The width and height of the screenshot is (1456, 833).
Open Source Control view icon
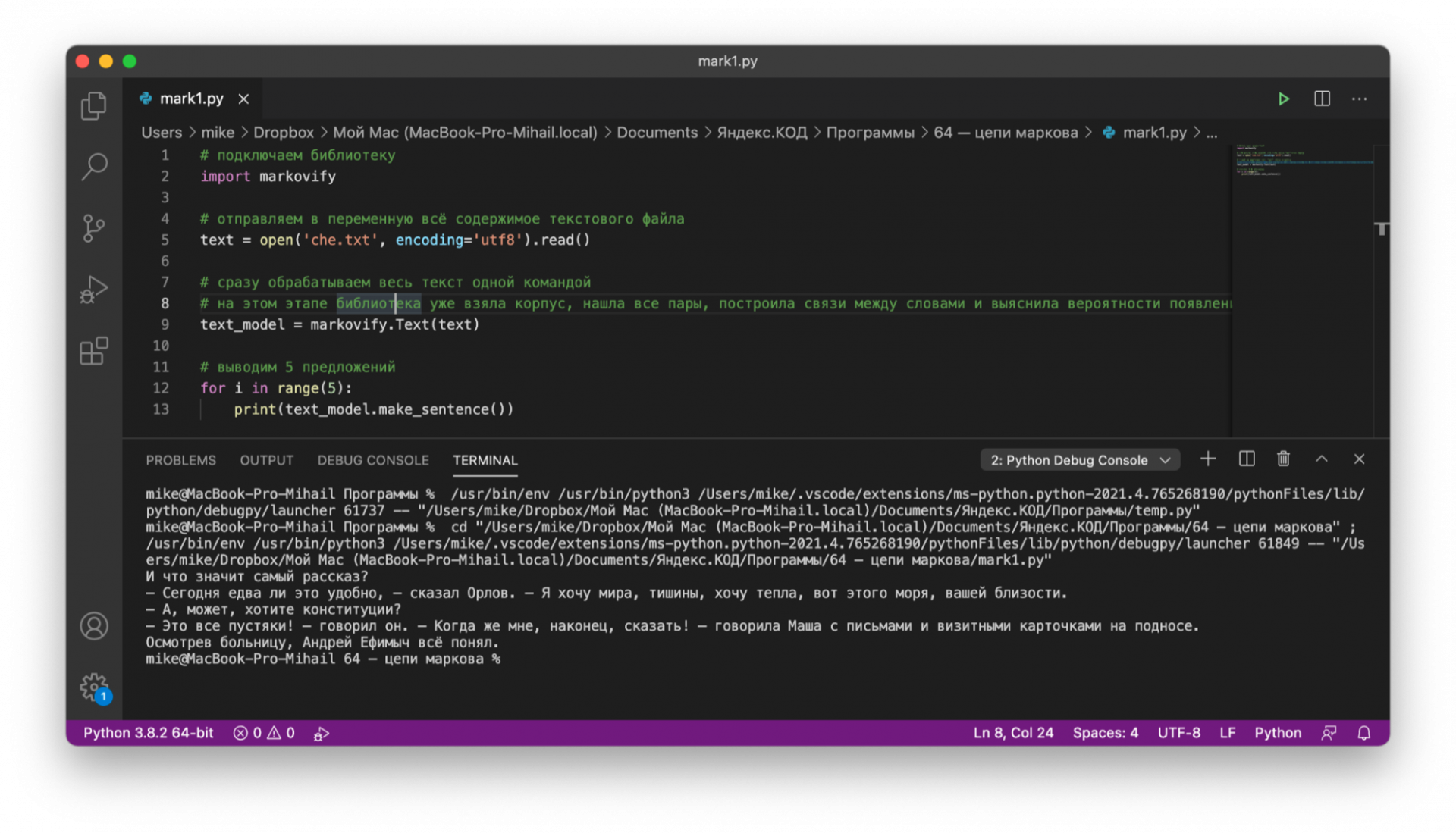tap(94, 227)
